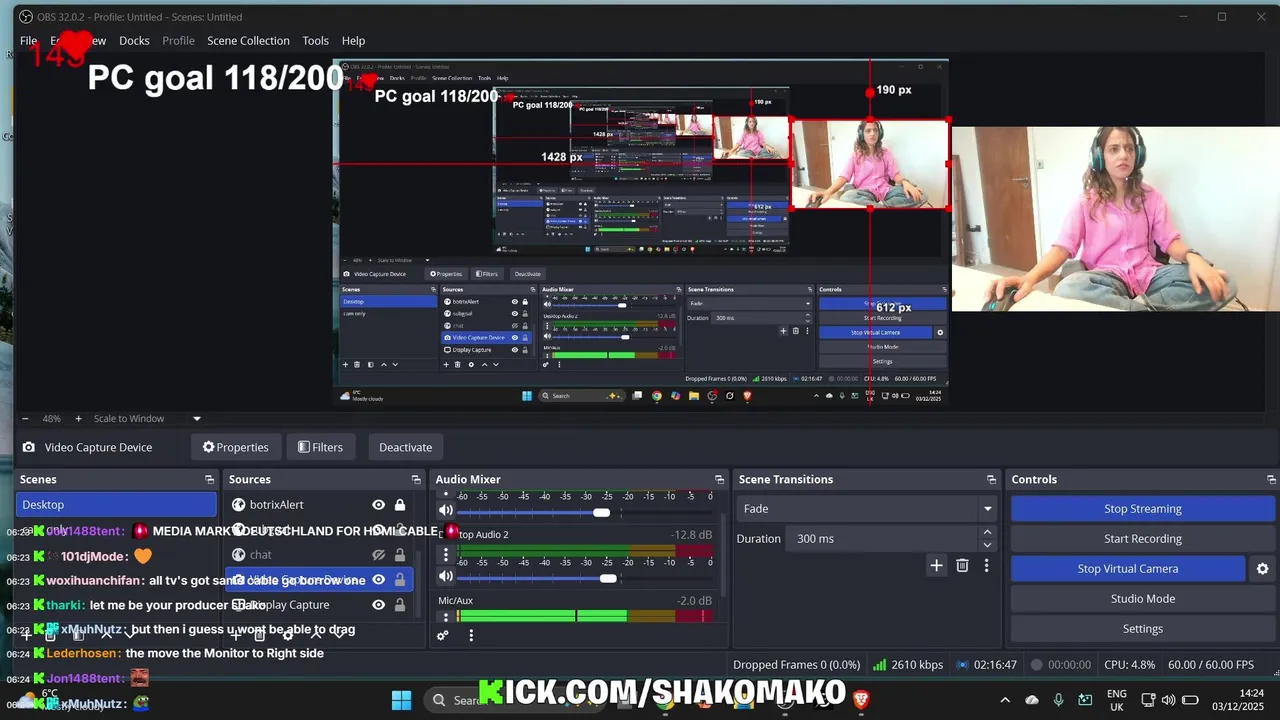Decrease transition duration with down arrow
The height and width of the screenshot is (720, 1280).
[x=987, y=545]
